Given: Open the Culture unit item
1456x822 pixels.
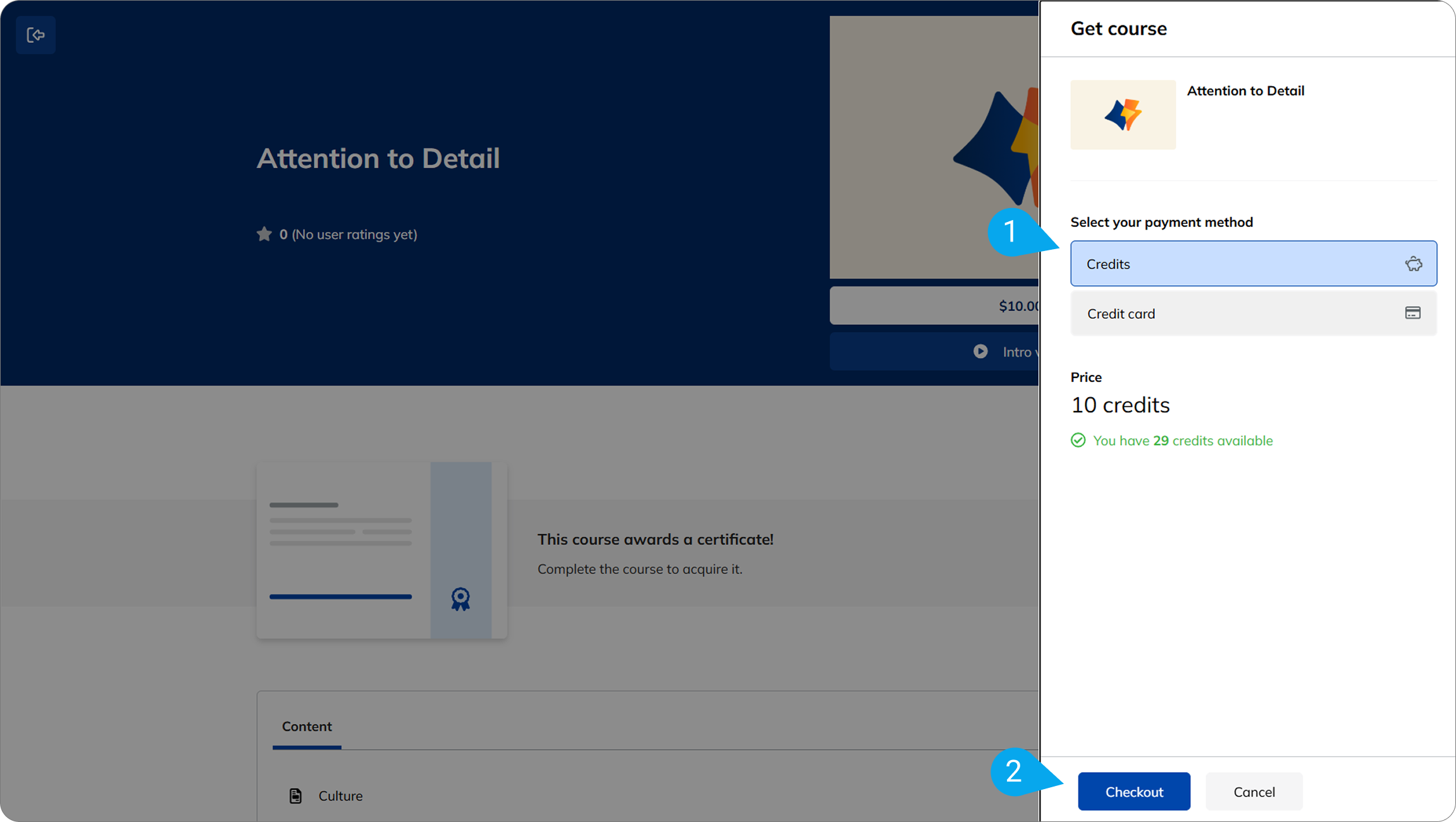Looking at the screenshot, I should point(340,795).
